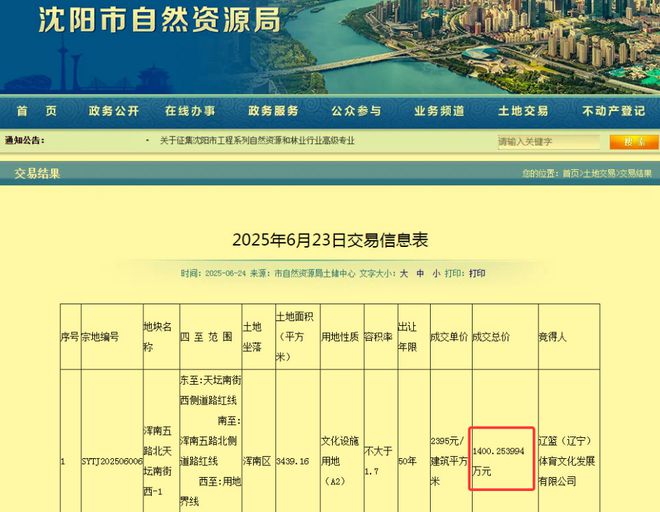Navigate to 业务频道
The image size is (660, 512).
point(439,111)
